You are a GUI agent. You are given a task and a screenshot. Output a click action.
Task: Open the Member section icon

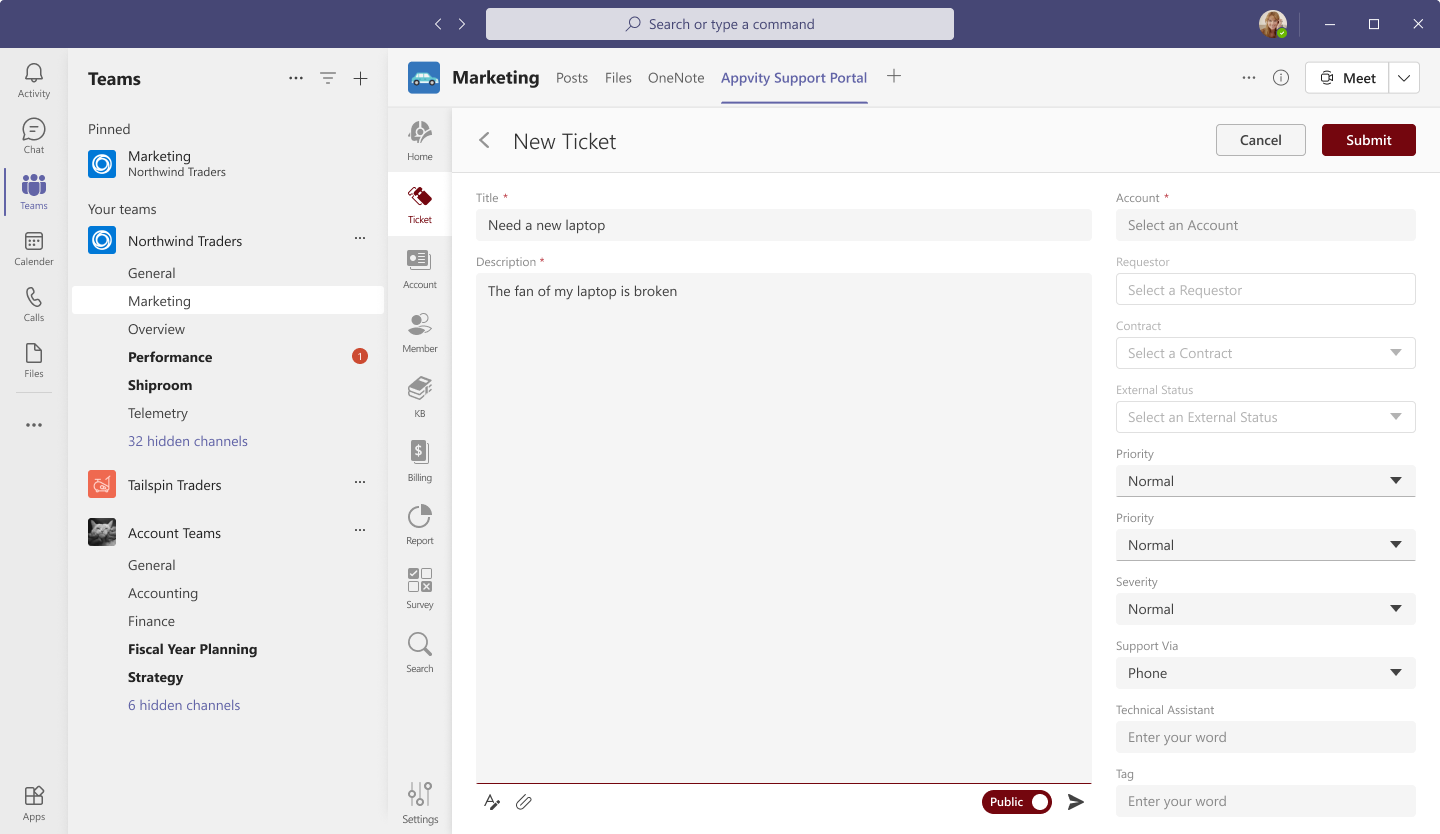coord(420,332)
